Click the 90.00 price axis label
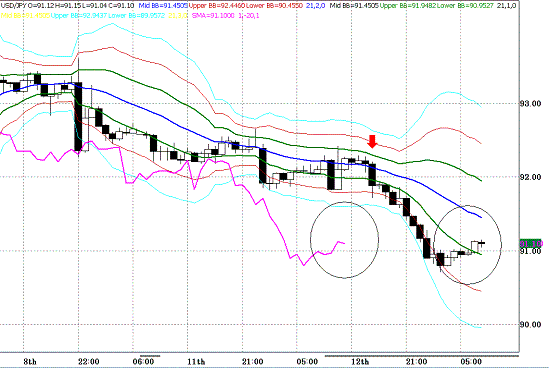 pos(531,325)
